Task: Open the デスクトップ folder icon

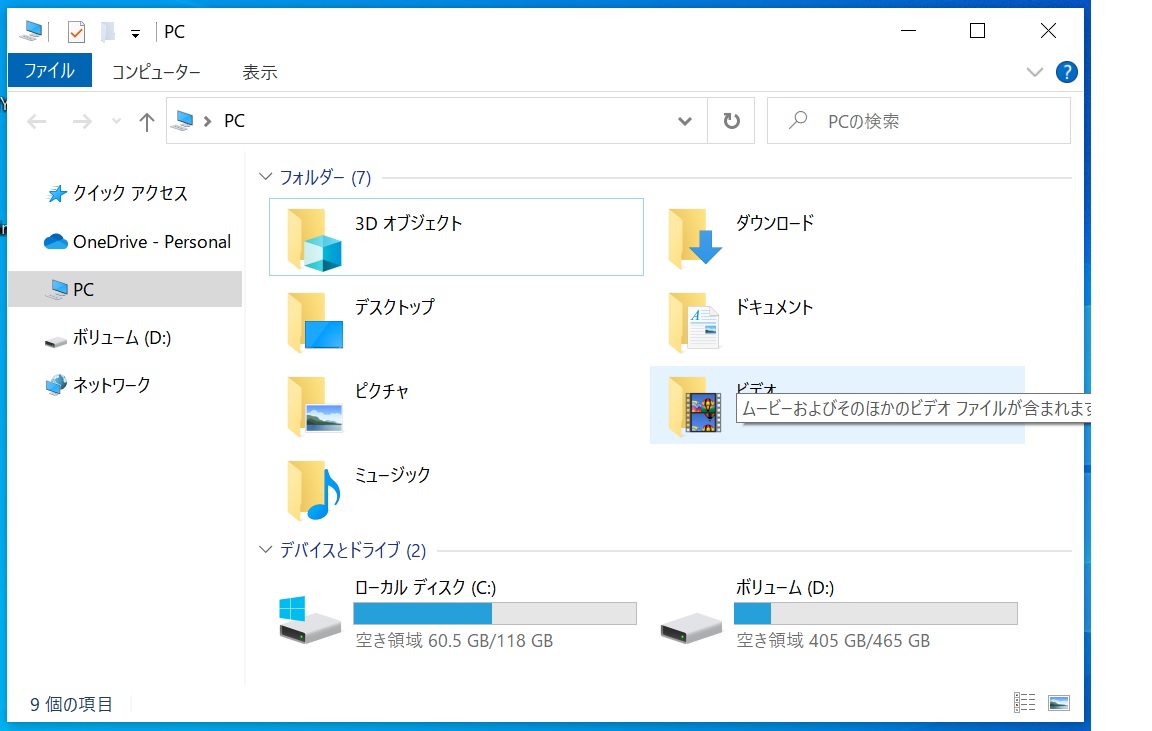Action: (314, 322)
